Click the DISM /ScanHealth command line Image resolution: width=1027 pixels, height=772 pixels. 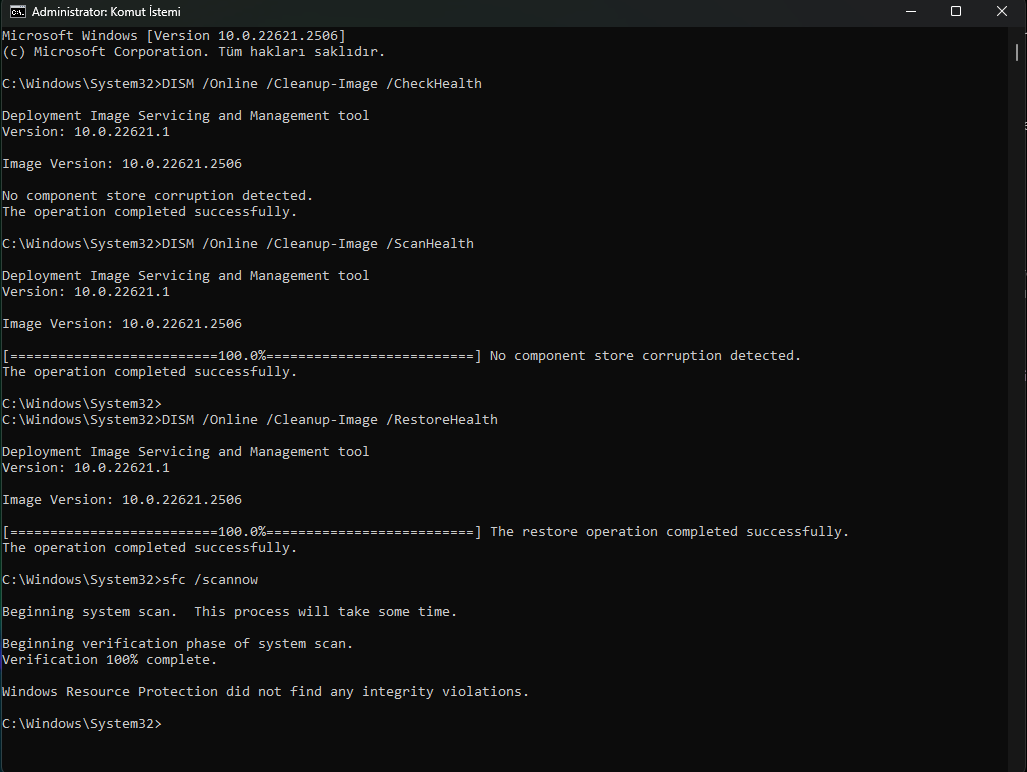[x=238, y=244]
